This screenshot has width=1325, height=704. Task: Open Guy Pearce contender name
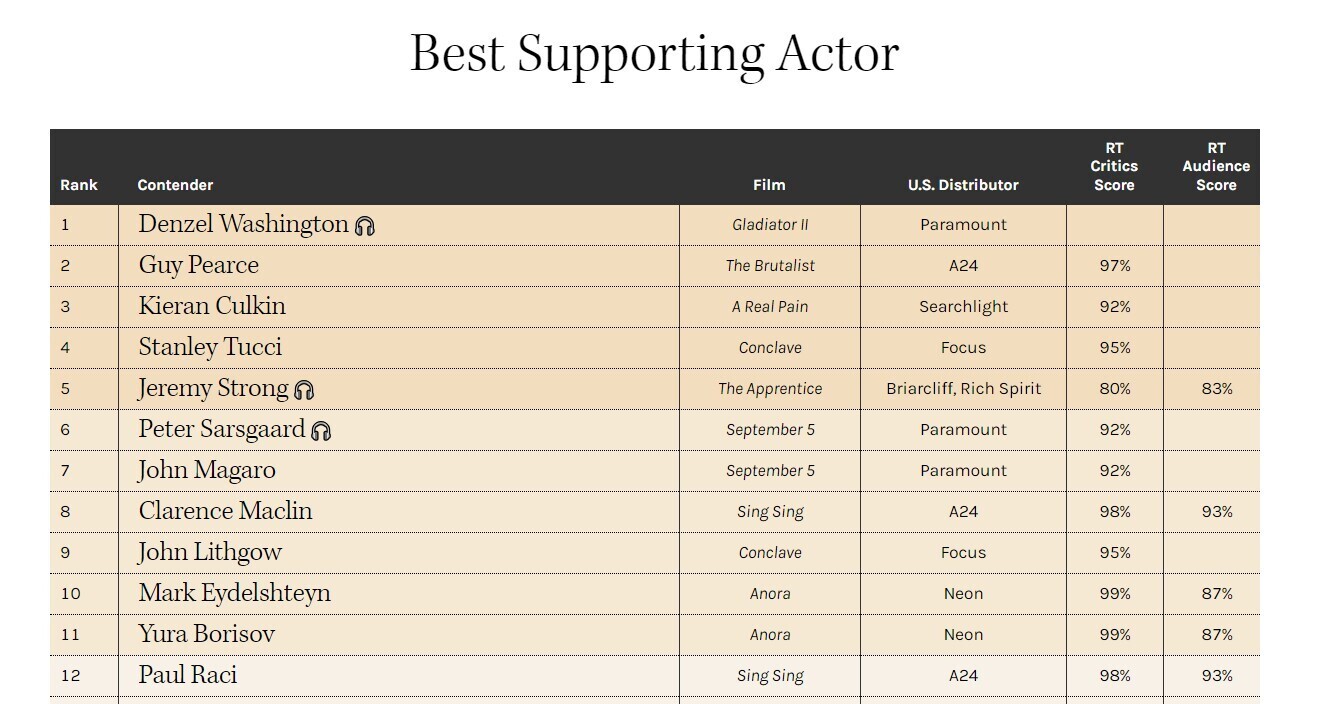[x=198, y=265]
